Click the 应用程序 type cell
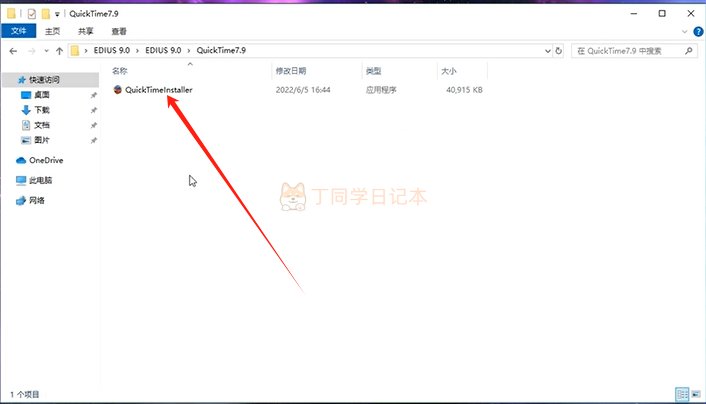The width and height of the screenshot is (706, 404). [x=381, y=90]
